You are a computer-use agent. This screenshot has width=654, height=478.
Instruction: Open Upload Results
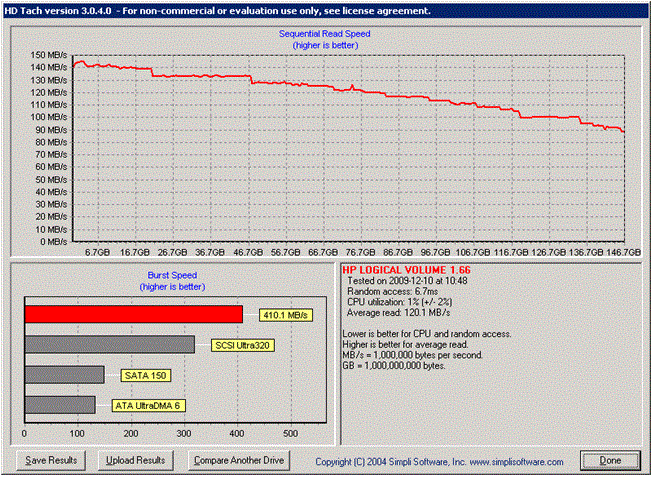coord(136,460)
